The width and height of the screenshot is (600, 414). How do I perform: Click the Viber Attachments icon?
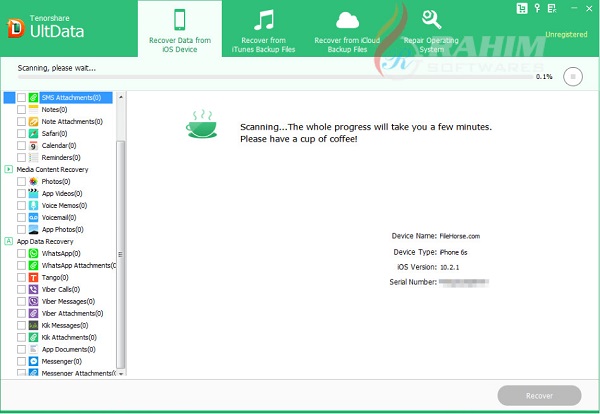[x=33, y=313]
